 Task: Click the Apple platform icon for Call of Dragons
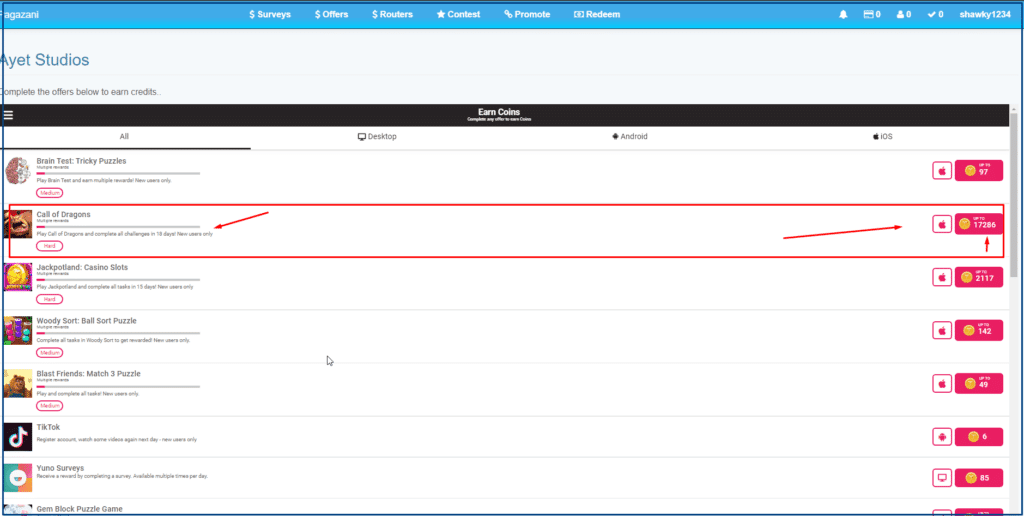(x=941, y=224)
